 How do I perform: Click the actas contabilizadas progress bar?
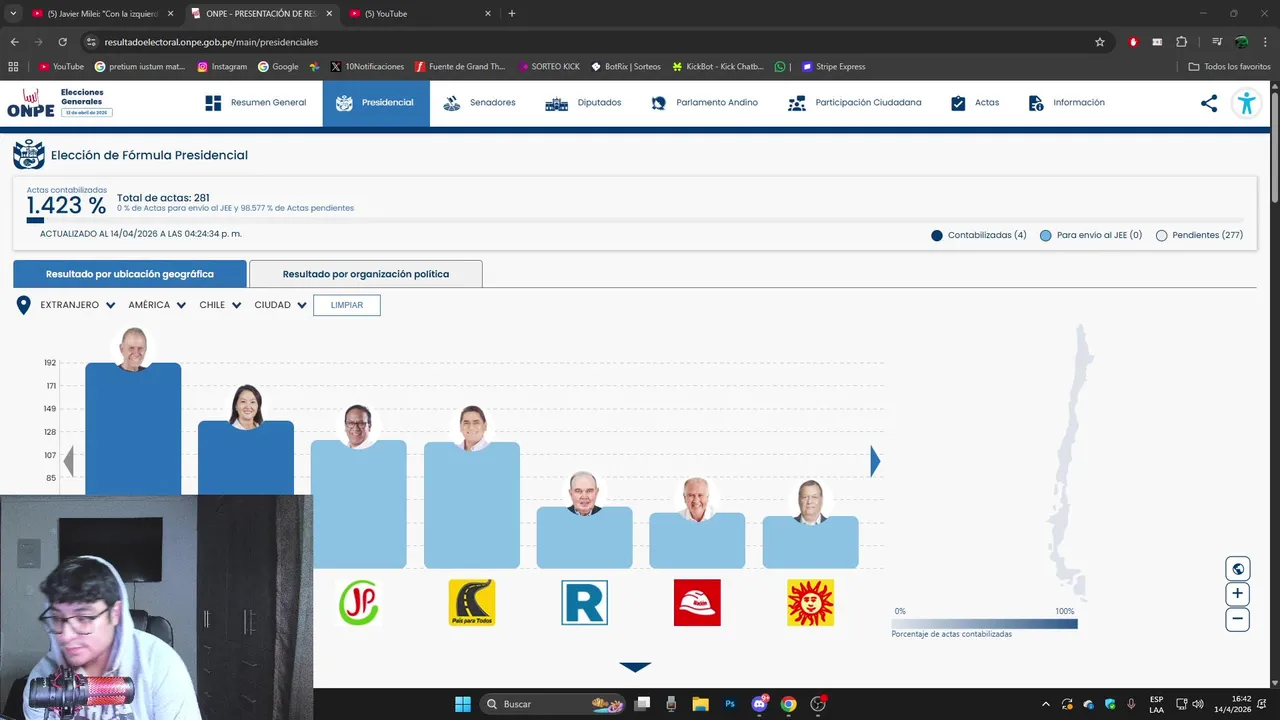pyautogui.click(x=635, y=220)
